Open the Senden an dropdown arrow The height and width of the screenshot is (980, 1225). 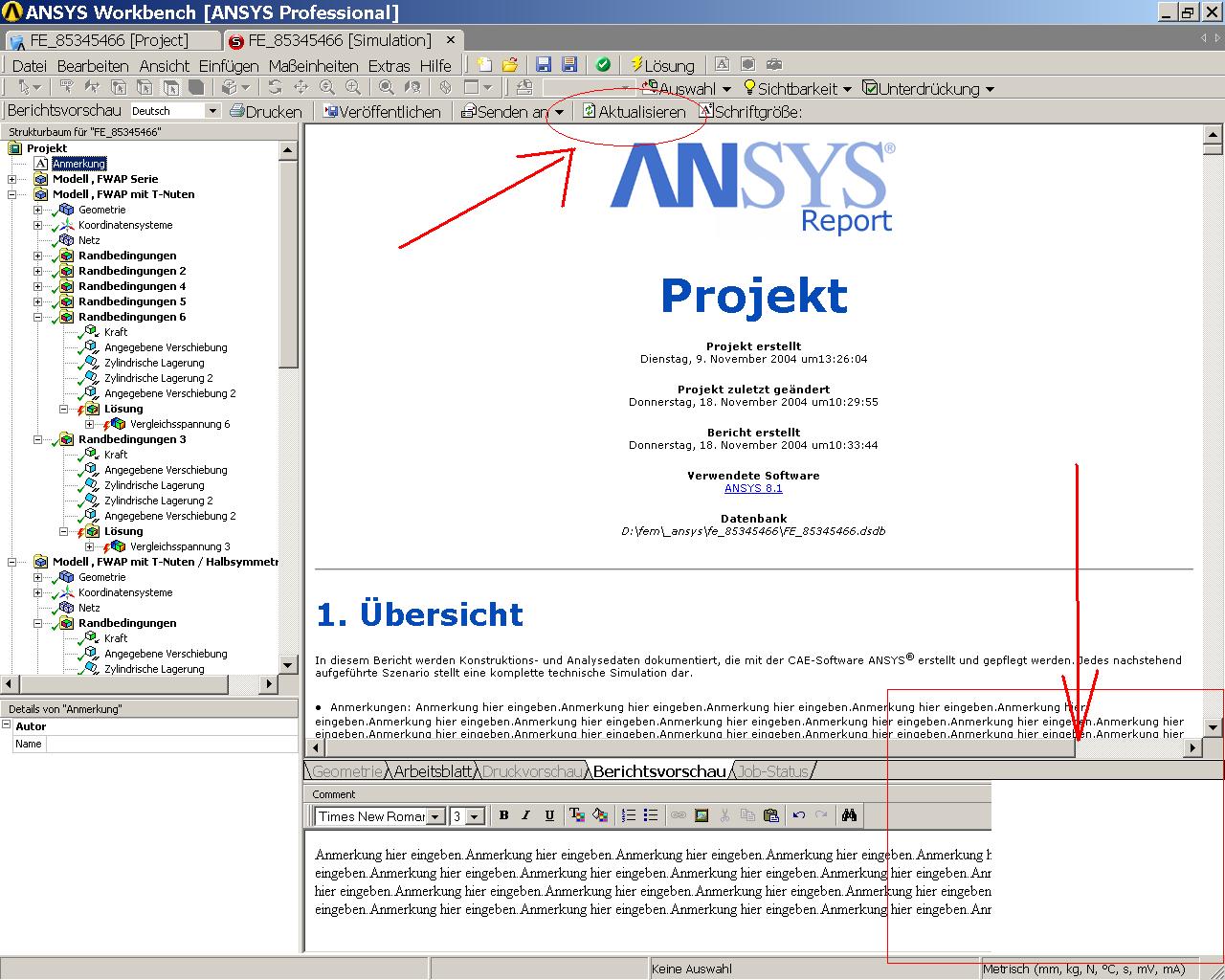point(560,112)
